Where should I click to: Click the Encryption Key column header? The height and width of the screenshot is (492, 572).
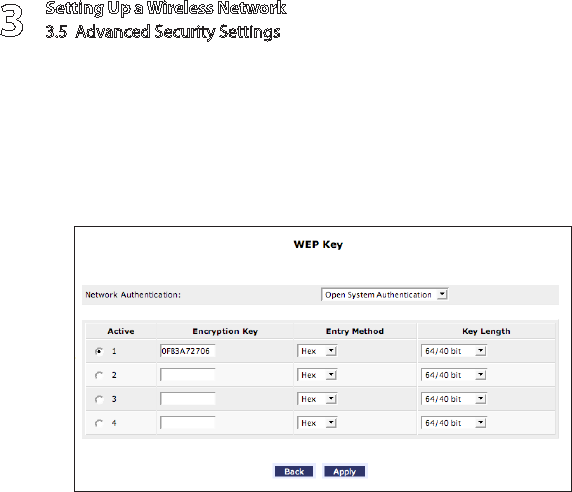[x=225, y=331]
